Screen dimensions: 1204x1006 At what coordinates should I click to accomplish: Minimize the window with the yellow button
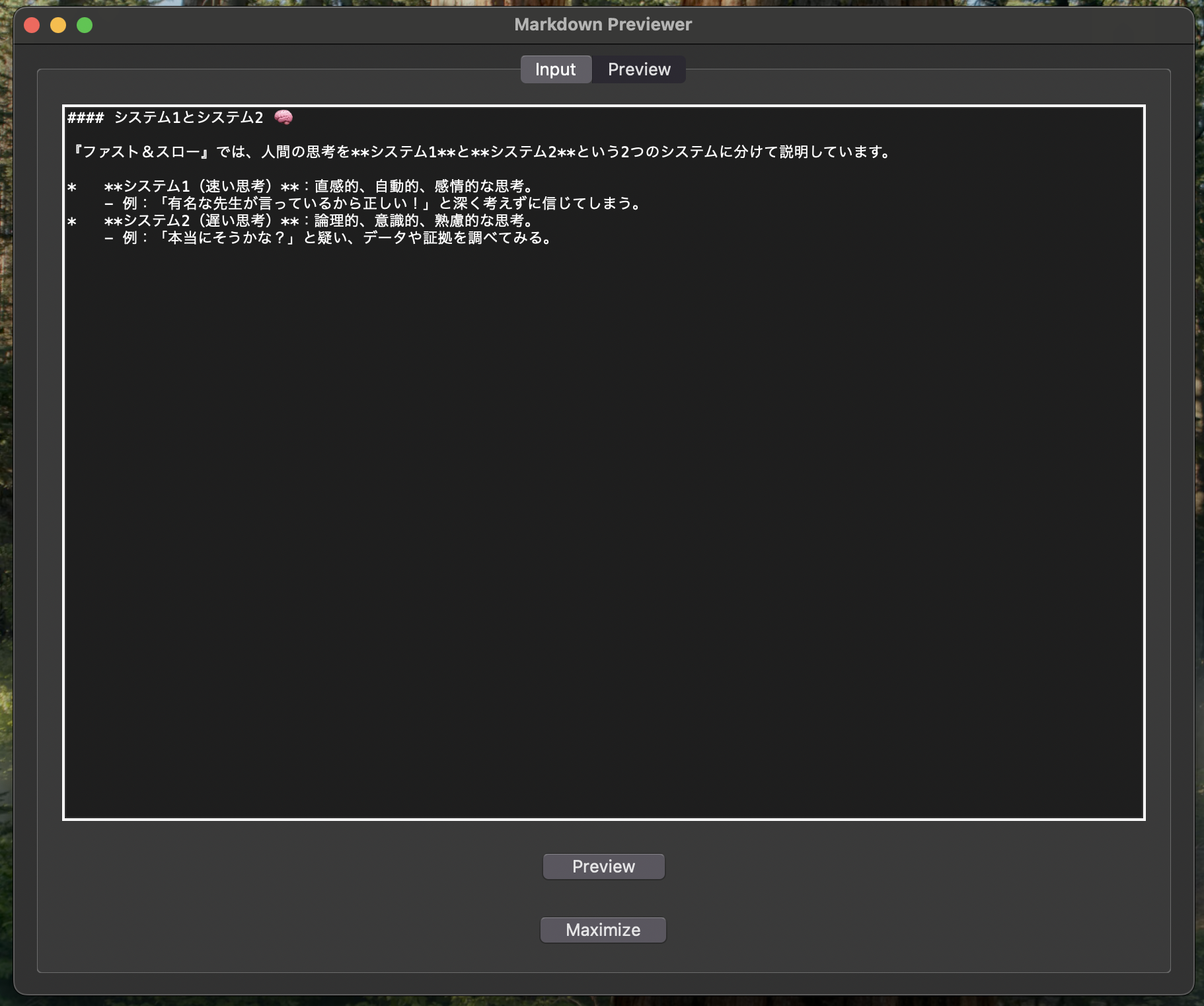(58, 24)
